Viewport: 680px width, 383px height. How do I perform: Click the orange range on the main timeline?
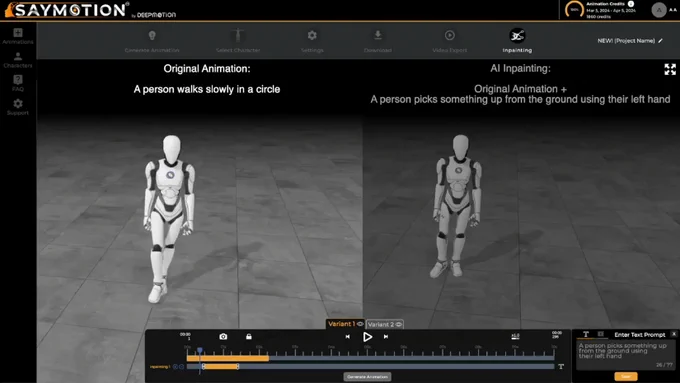point(228,358)
